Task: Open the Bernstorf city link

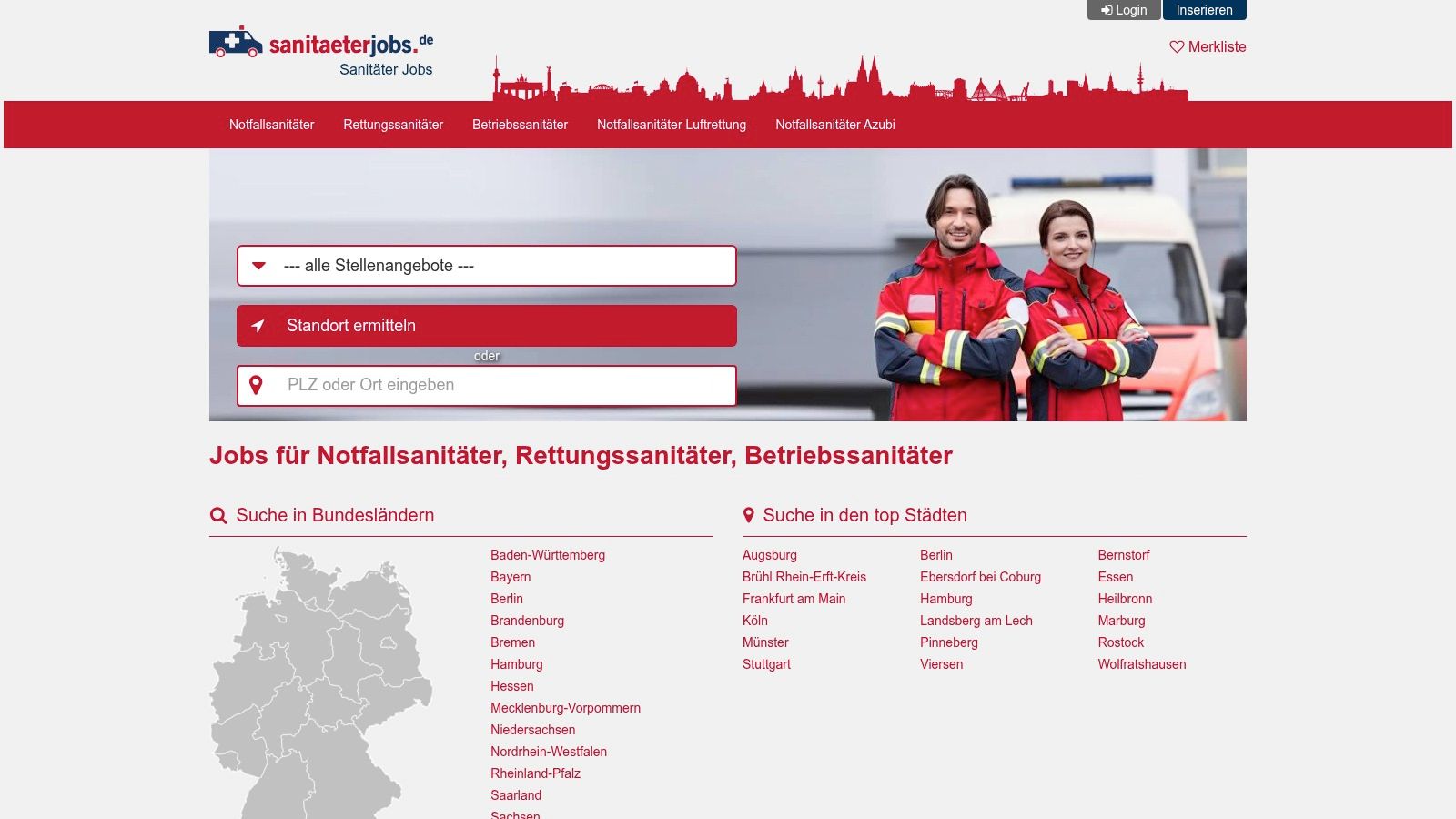Action: click(1124, 555)
